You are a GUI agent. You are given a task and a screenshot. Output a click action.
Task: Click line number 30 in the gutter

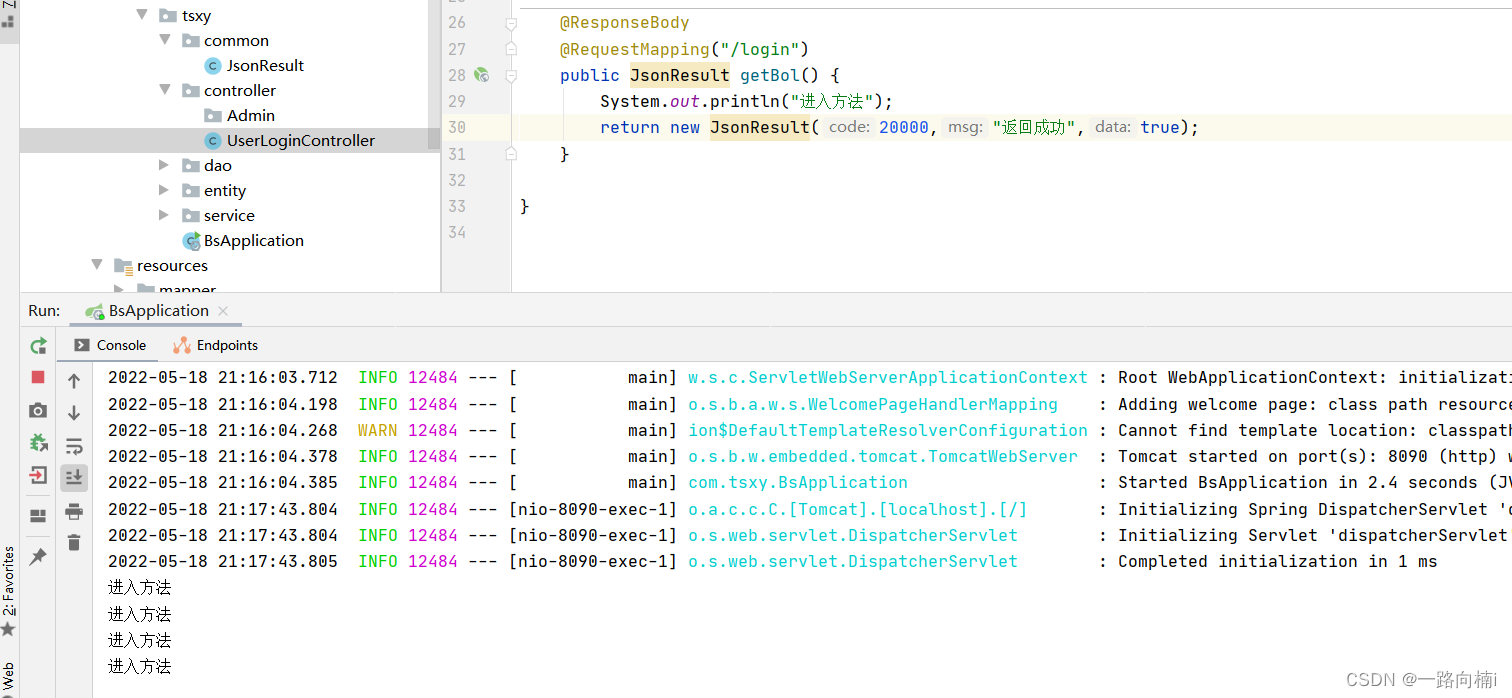point(457,127)
